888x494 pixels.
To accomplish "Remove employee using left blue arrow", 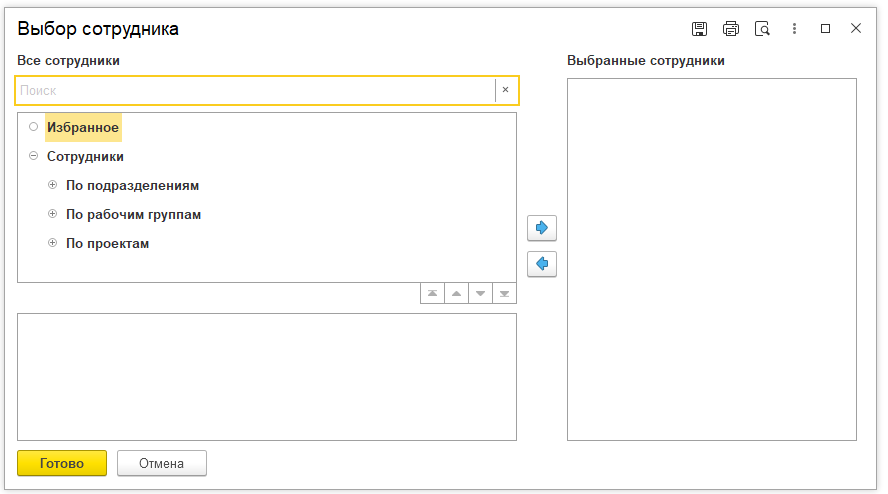I will pyautogui.click(x=542, y=264).
